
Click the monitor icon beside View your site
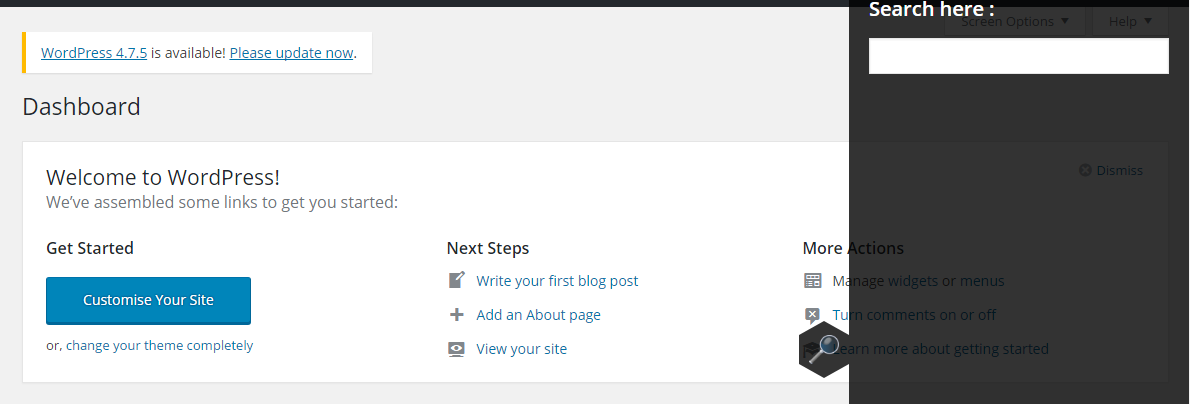(456, 349)
